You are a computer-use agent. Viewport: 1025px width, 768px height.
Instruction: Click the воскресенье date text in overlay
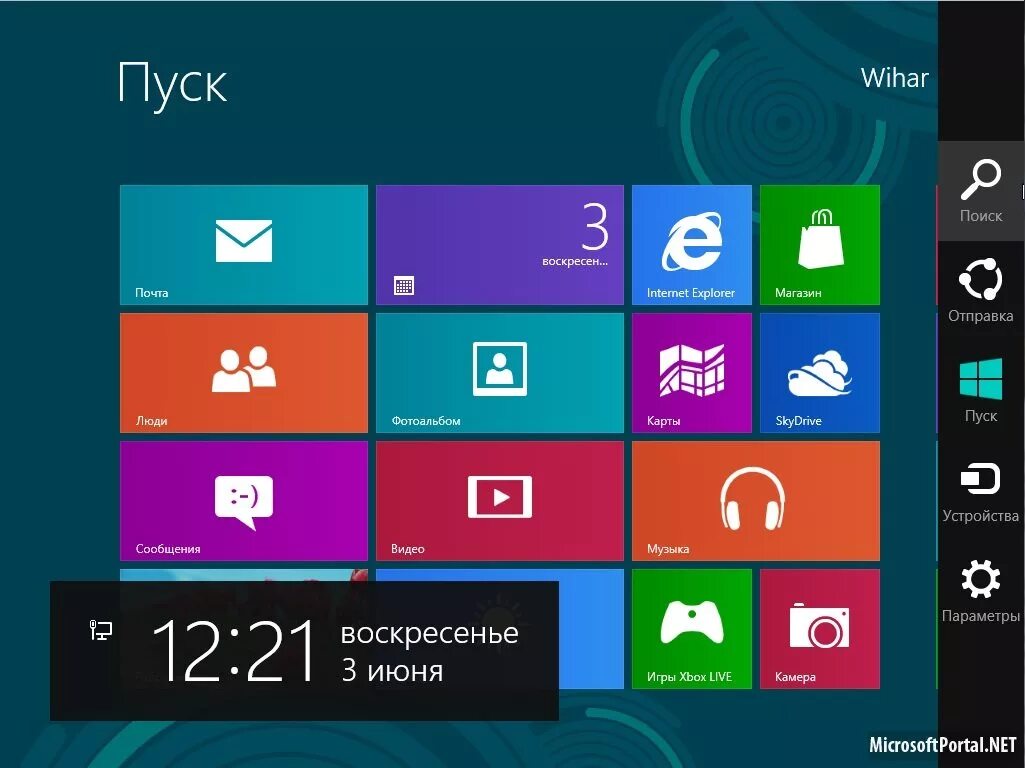click(x=429, y=633)
